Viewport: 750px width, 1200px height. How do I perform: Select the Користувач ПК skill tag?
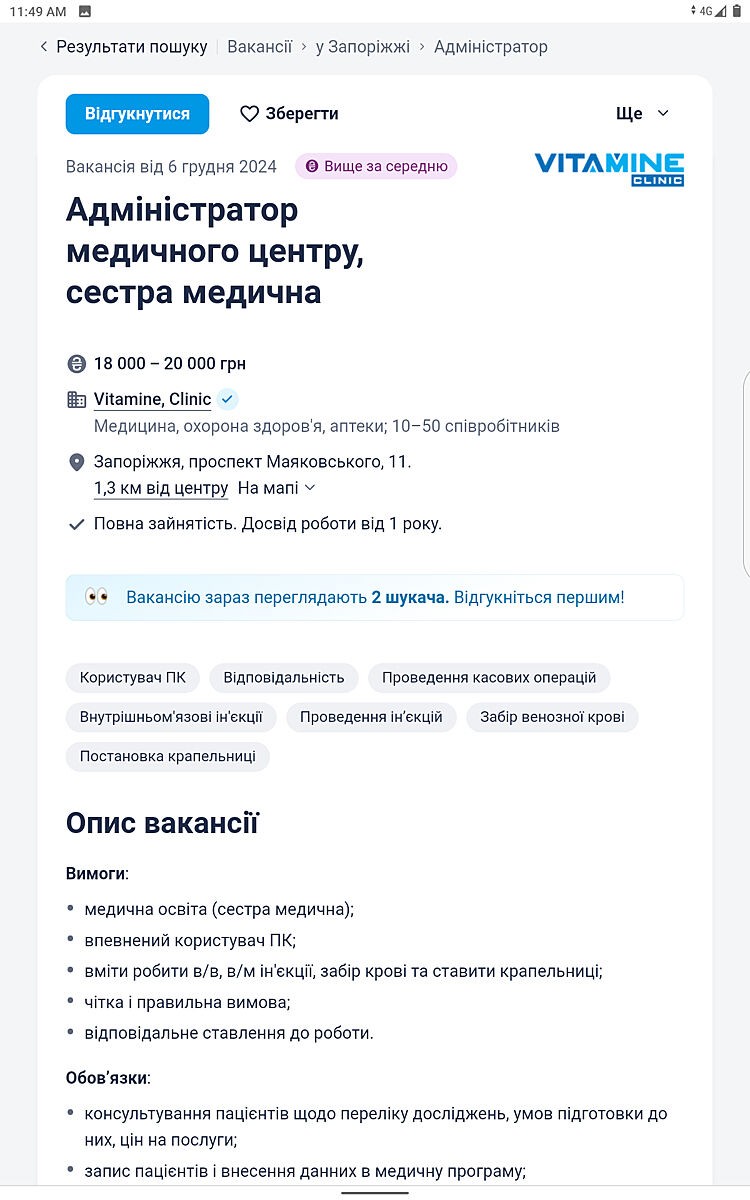[x=133, y=678]
